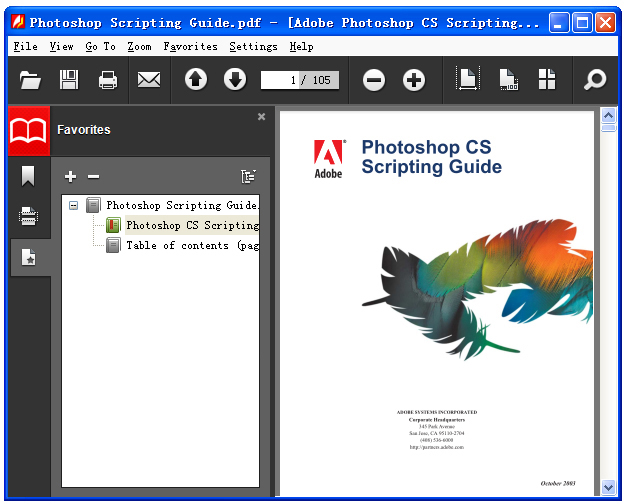628x504 pixels.
Task: Open the page thumbnails sidebar tab
Action: click(28, 216)
